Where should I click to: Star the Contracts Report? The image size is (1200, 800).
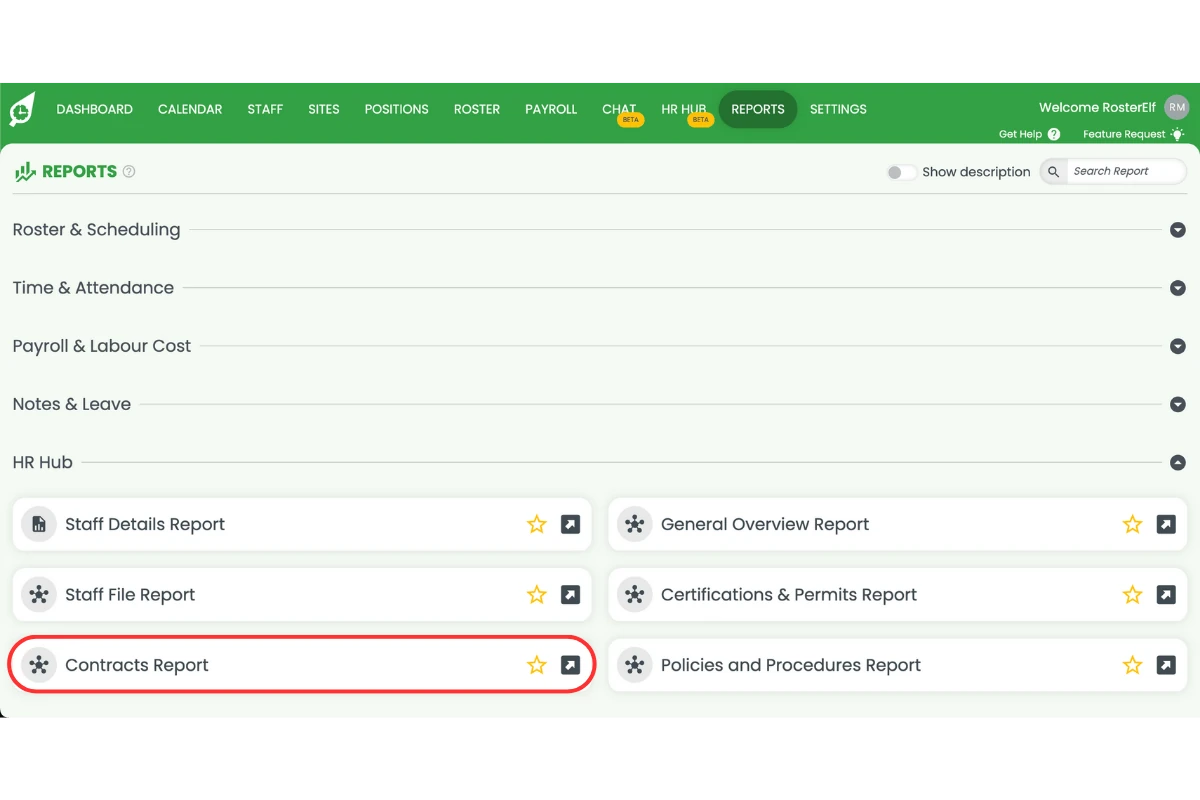(x=537, y=665)
